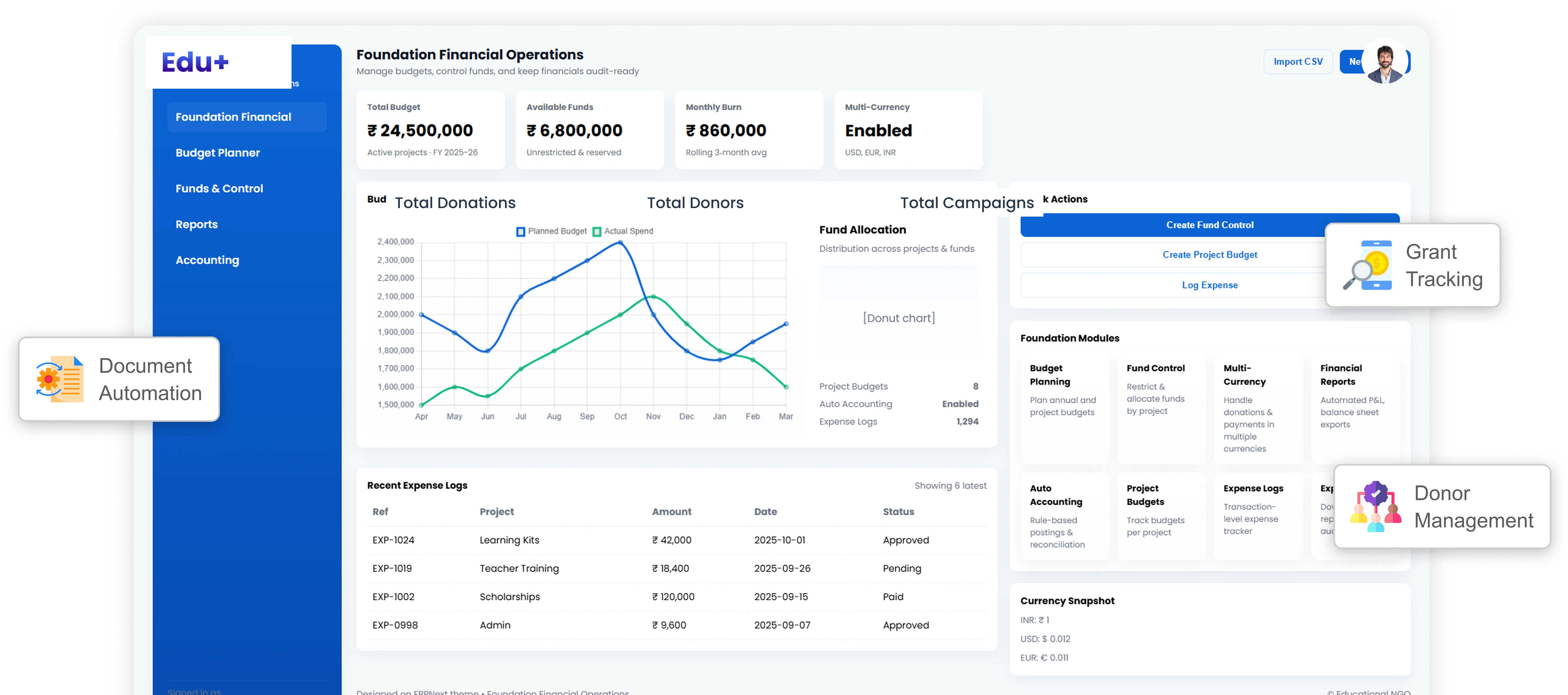
Task: Click the Import CSV button
Action: (1298, 61)
